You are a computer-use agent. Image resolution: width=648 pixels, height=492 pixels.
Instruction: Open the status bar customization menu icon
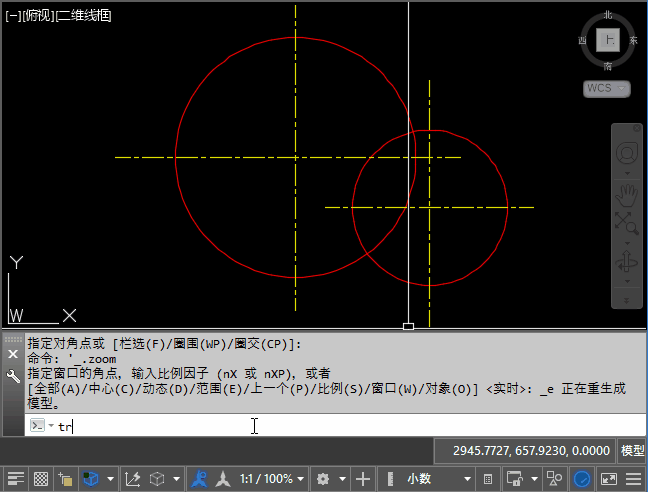tap(633, 479)
